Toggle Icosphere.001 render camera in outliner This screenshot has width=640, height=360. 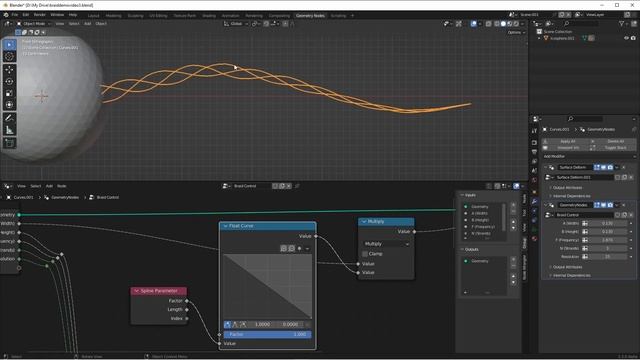(x=633, y=38)
